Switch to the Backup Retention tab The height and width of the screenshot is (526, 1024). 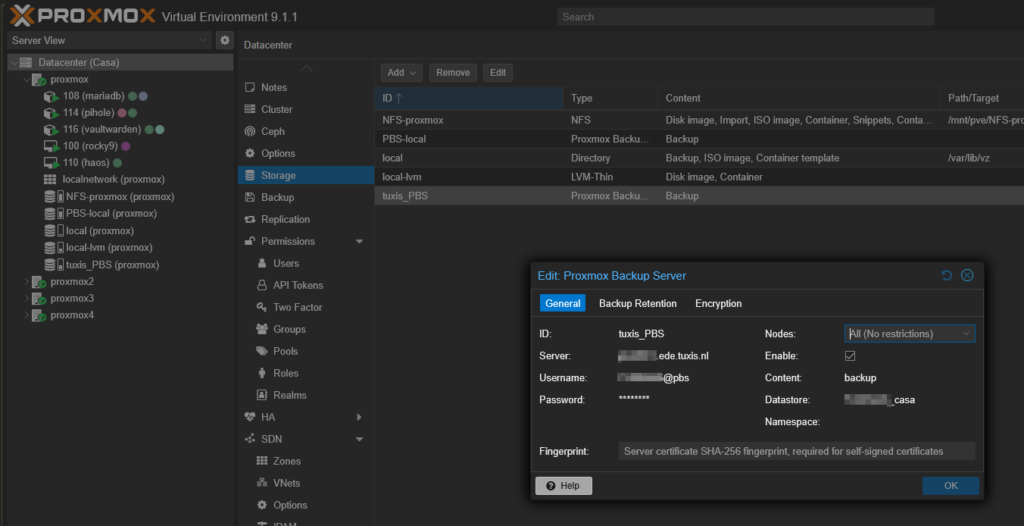click(x=638, y=303)
